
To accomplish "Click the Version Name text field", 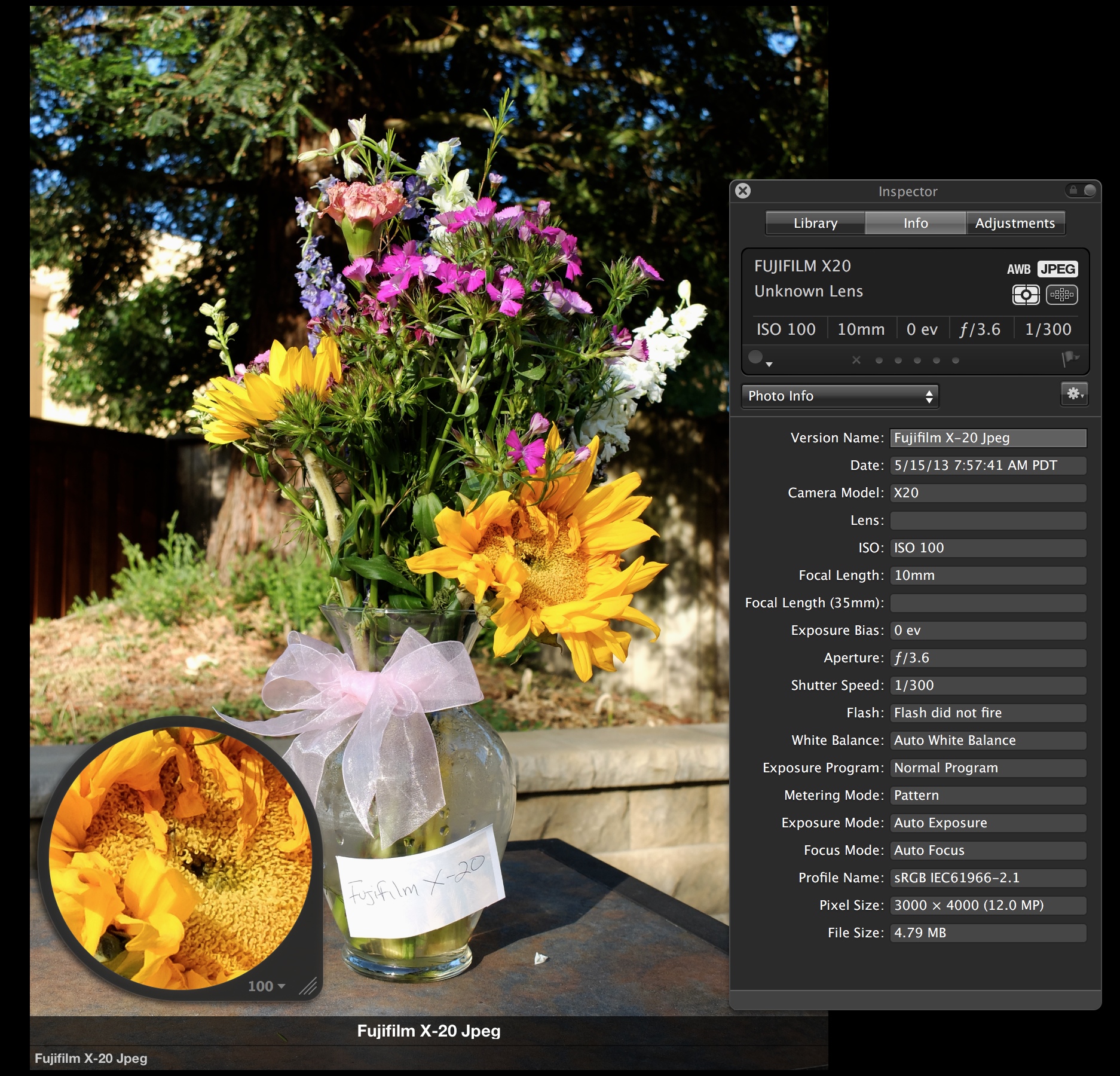I will point(987,438).
